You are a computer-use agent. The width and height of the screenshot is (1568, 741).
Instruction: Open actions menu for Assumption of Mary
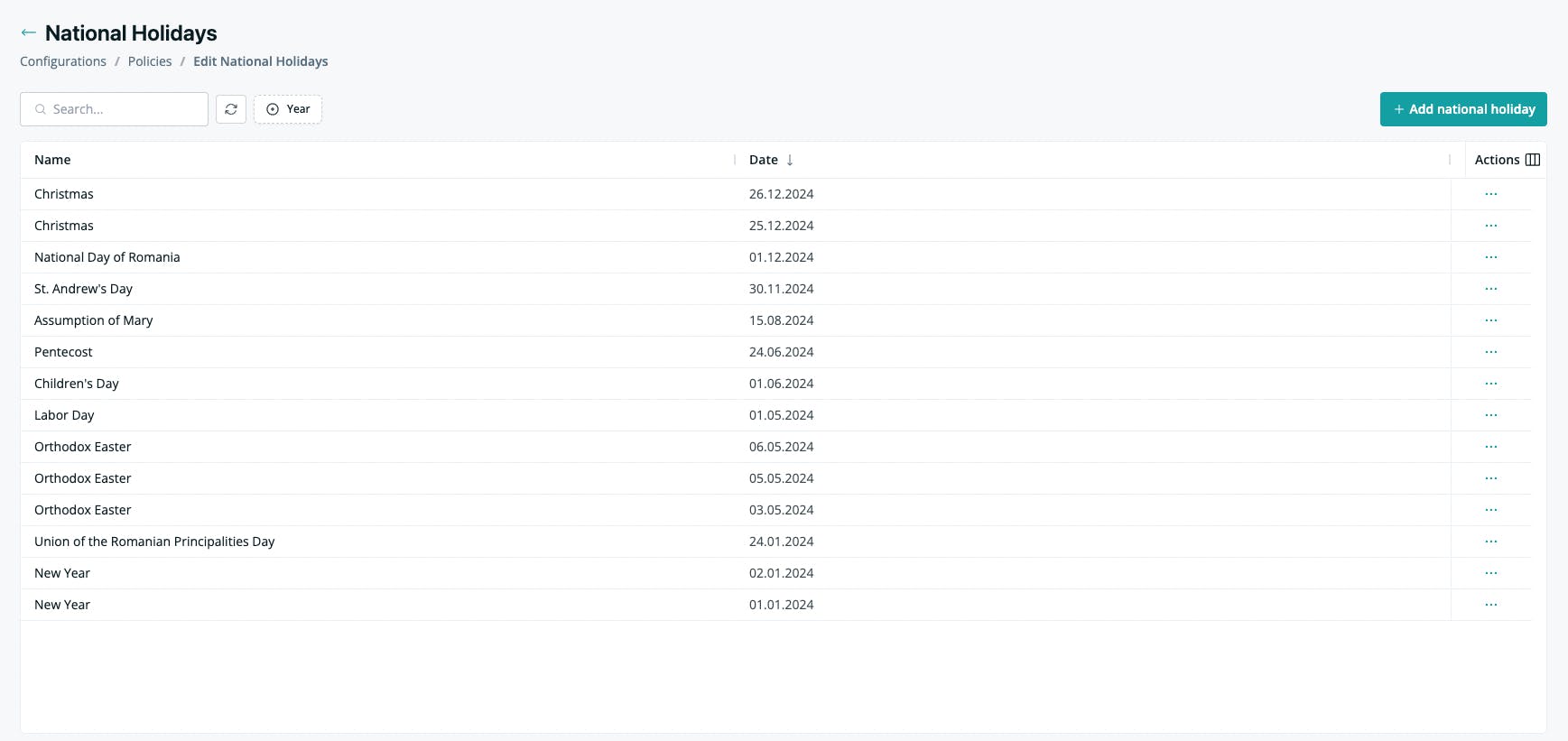tap(1491, 320)
